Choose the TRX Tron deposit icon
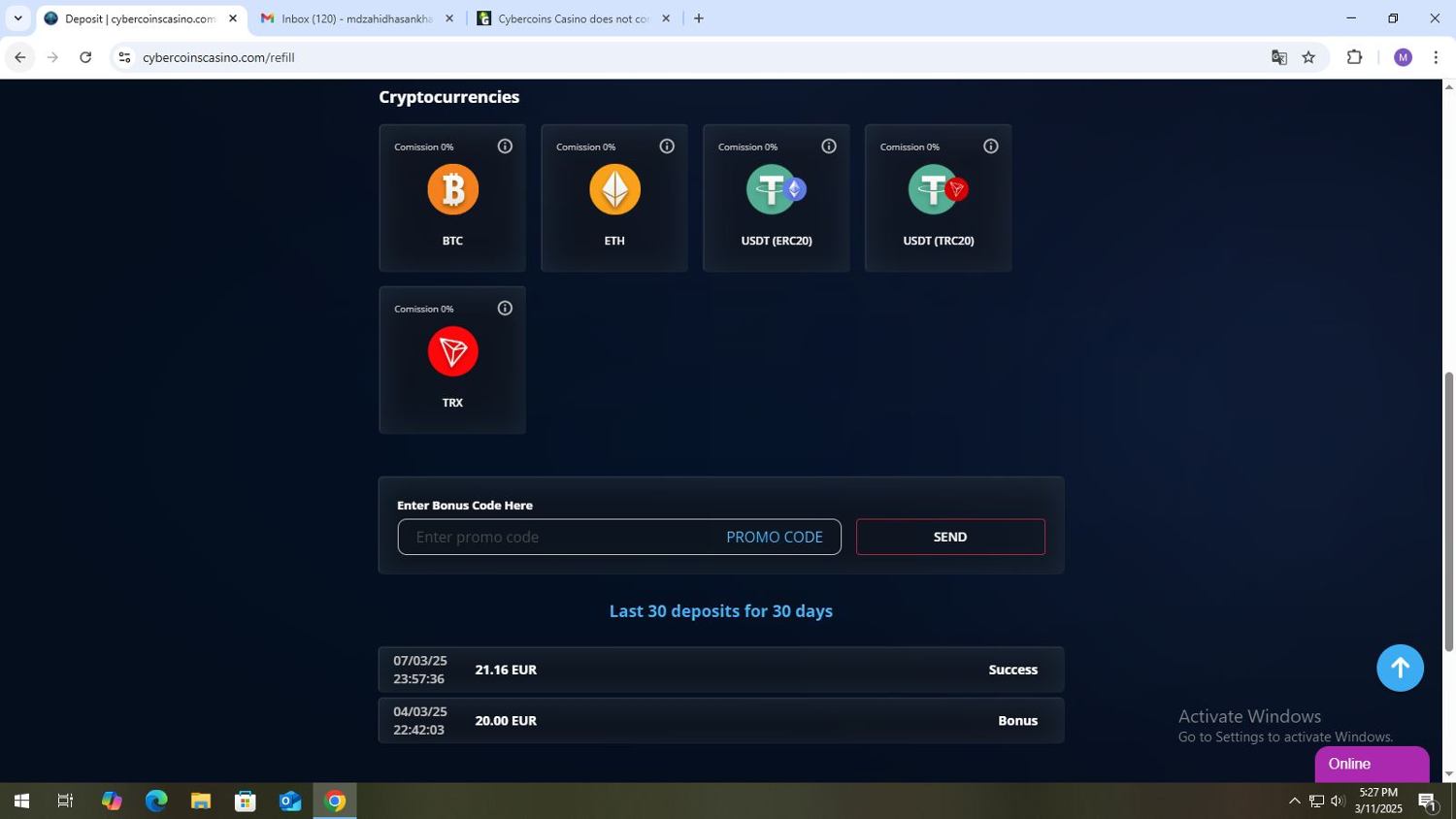 coord(452,351)
